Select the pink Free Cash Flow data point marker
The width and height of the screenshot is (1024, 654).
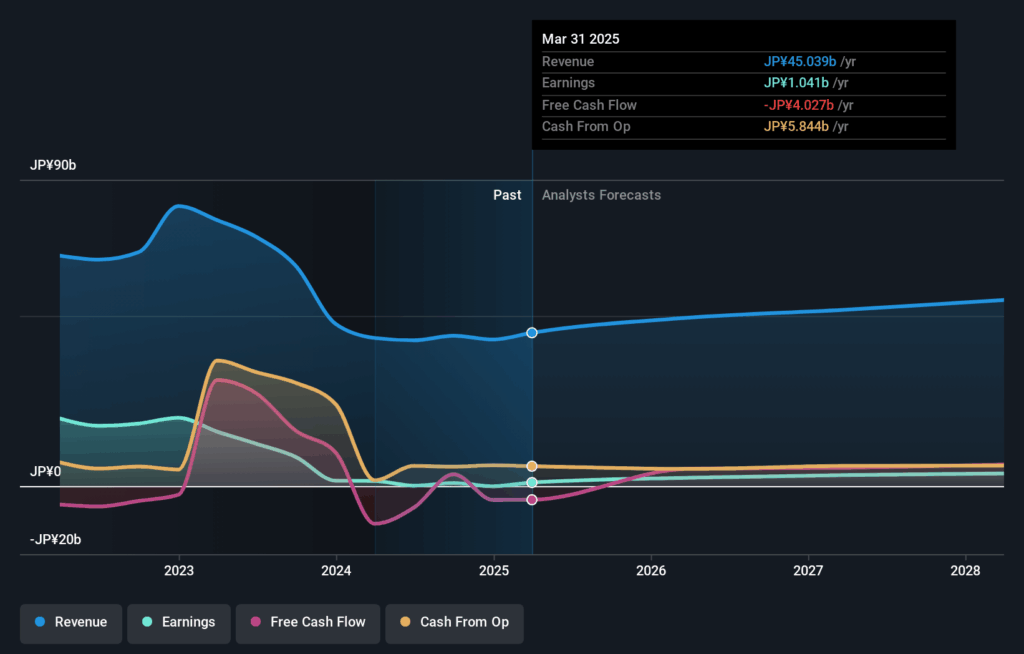click(x=532, y=499)
